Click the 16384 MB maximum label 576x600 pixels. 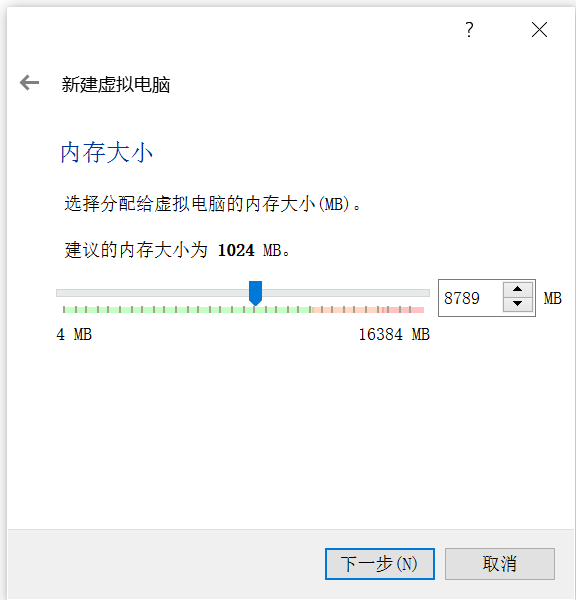(x=394, y=334)
